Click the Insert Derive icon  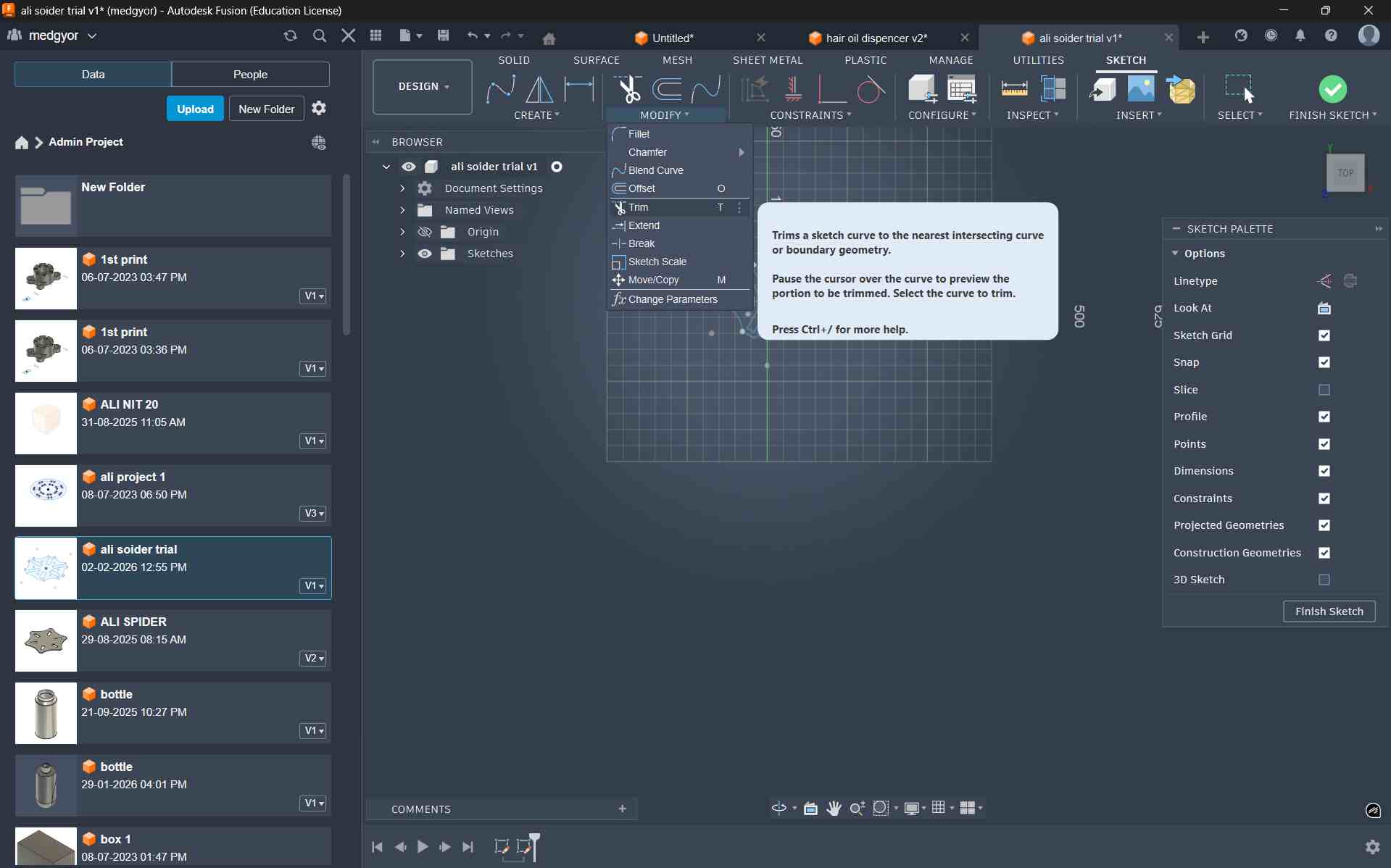pos(1103,89)
